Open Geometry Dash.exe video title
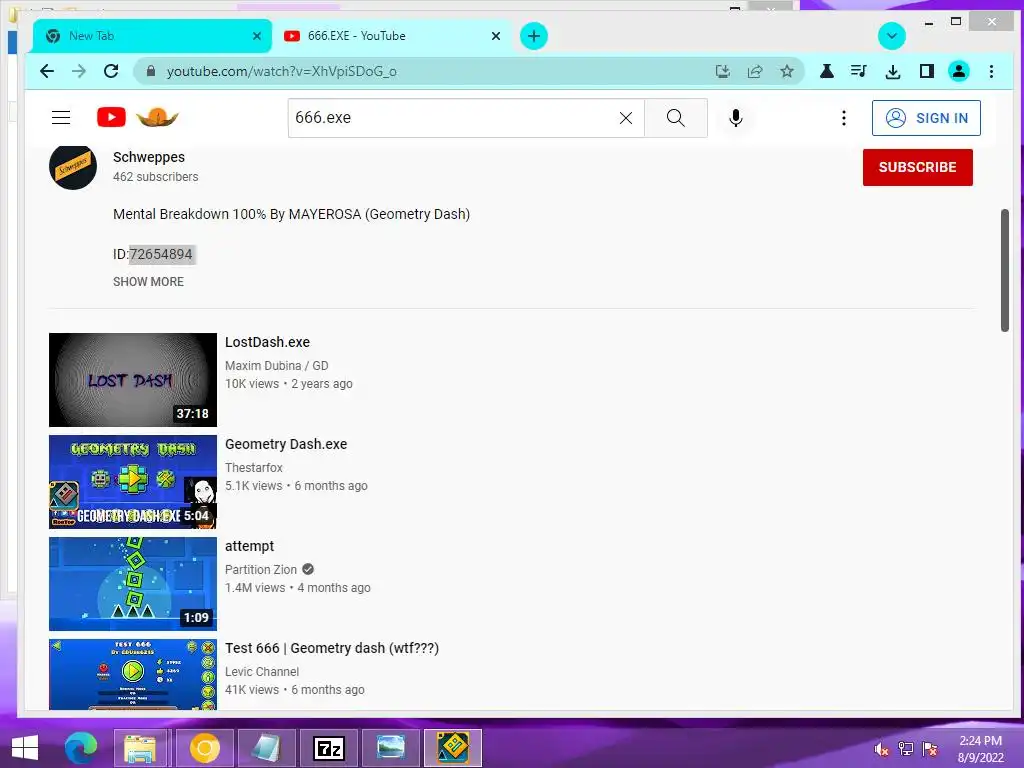The width and height of the screenshot is (1024, 768). [286, 444]
